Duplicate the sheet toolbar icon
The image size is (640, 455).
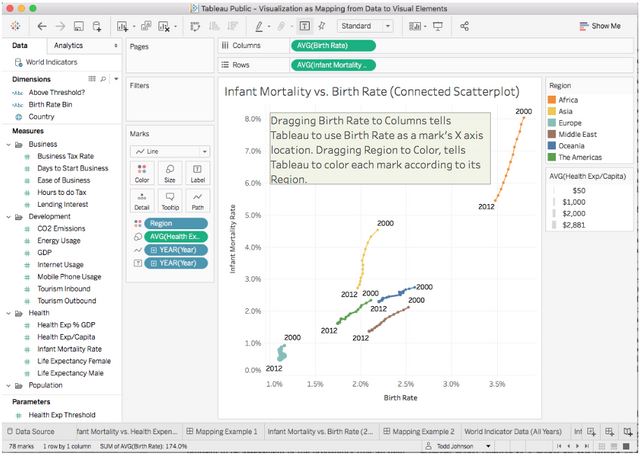[146, 27]
